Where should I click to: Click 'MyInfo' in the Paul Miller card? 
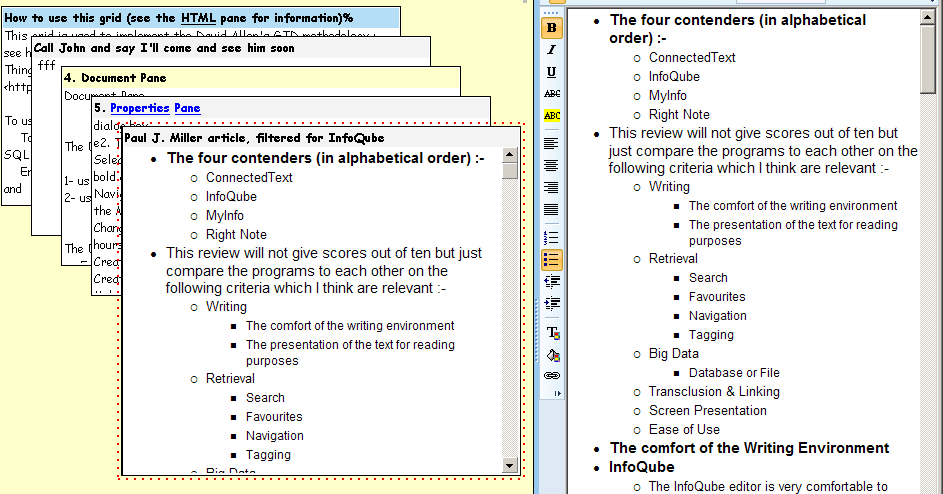pyautogui.click(x=224, y=216)
